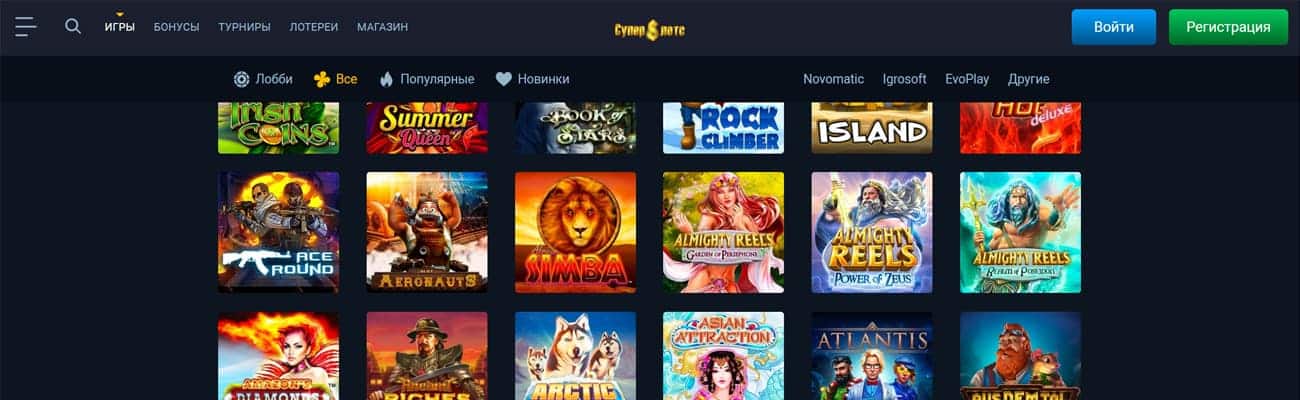Image resolution: width=1300 pixels, height=400 pixels.
Task: Filter games by Igrosoft provider
Action: (x=904, y=79)
